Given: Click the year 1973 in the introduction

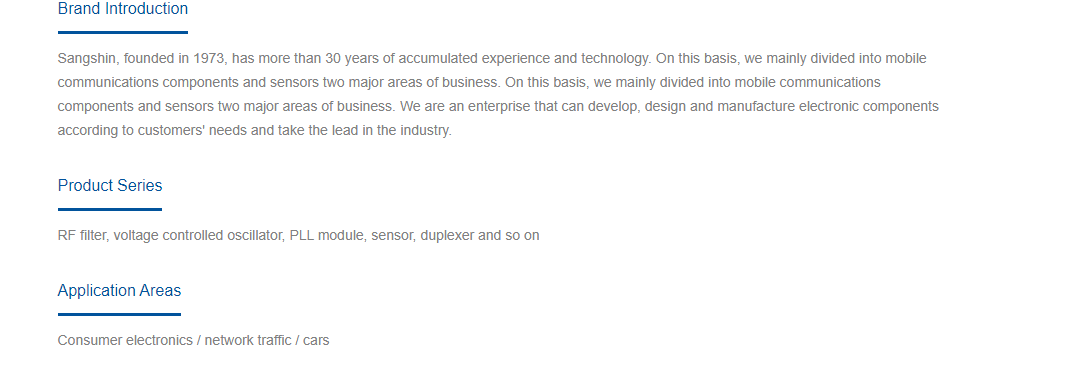Looking at the screenshot, I should point(209,58).
